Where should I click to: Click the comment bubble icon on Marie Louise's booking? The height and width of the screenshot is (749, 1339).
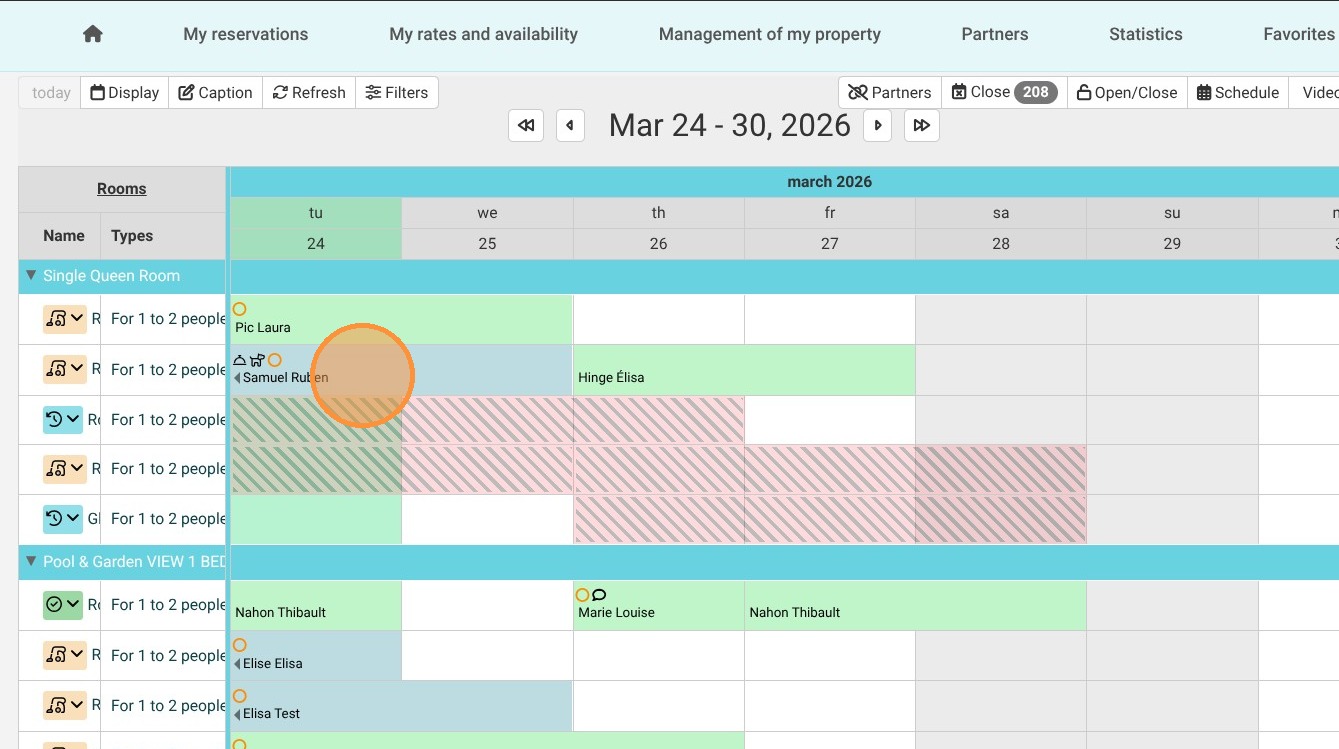600,595
